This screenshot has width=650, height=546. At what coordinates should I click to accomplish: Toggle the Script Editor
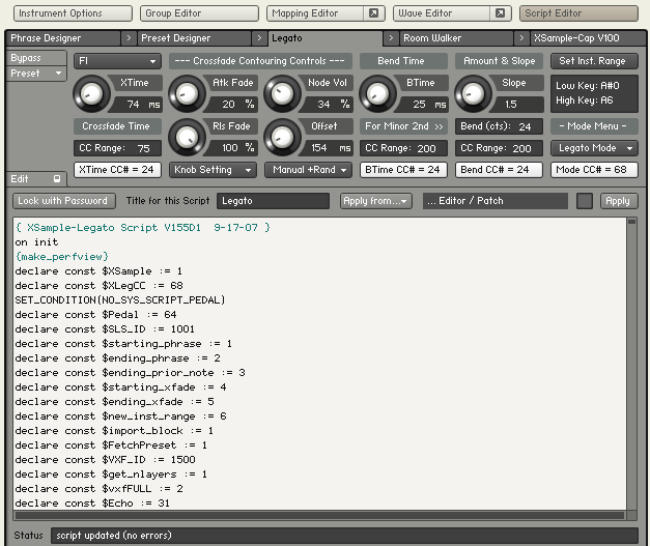(579, 13)
